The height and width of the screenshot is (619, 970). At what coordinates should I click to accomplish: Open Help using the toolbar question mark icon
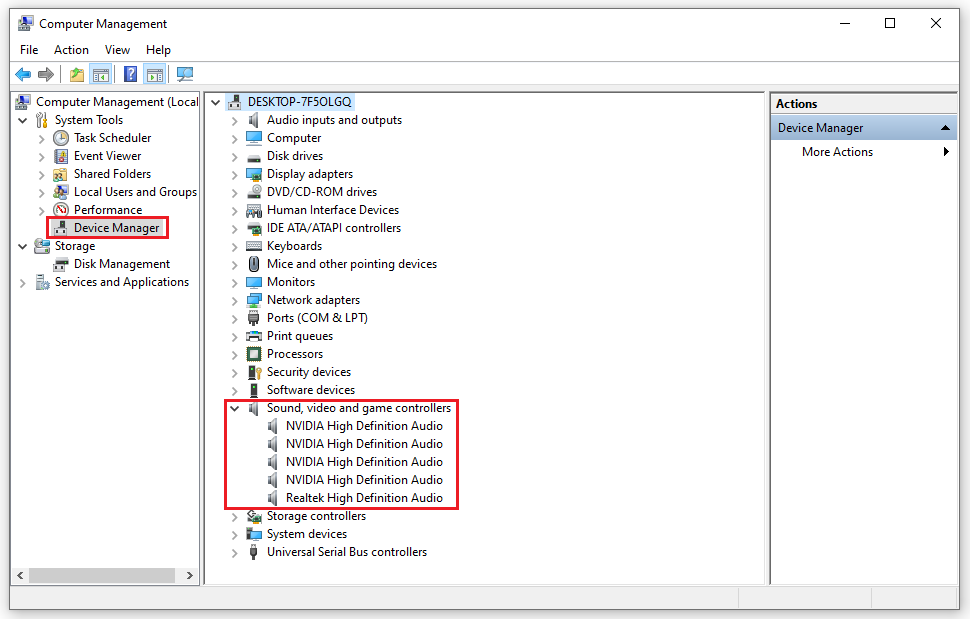coord(130,73)
